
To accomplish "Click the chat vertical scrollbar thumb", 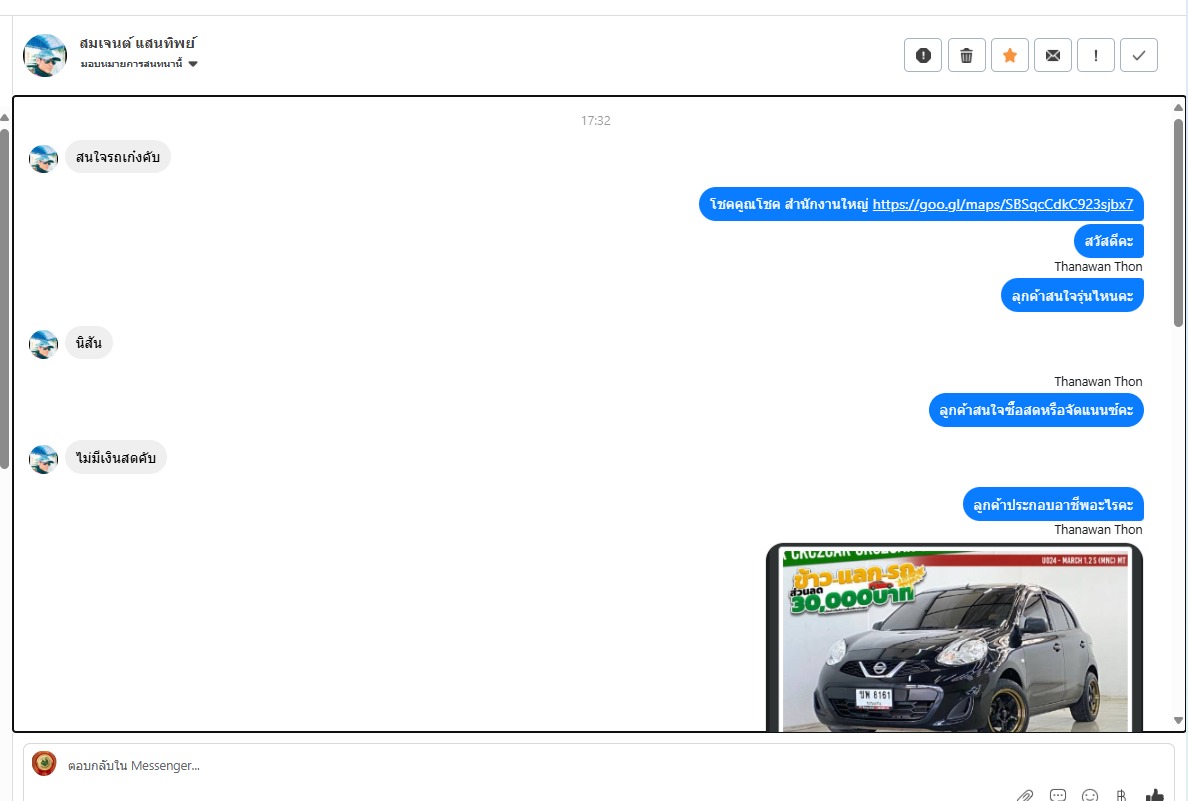I will click(x=1178, y=223).
